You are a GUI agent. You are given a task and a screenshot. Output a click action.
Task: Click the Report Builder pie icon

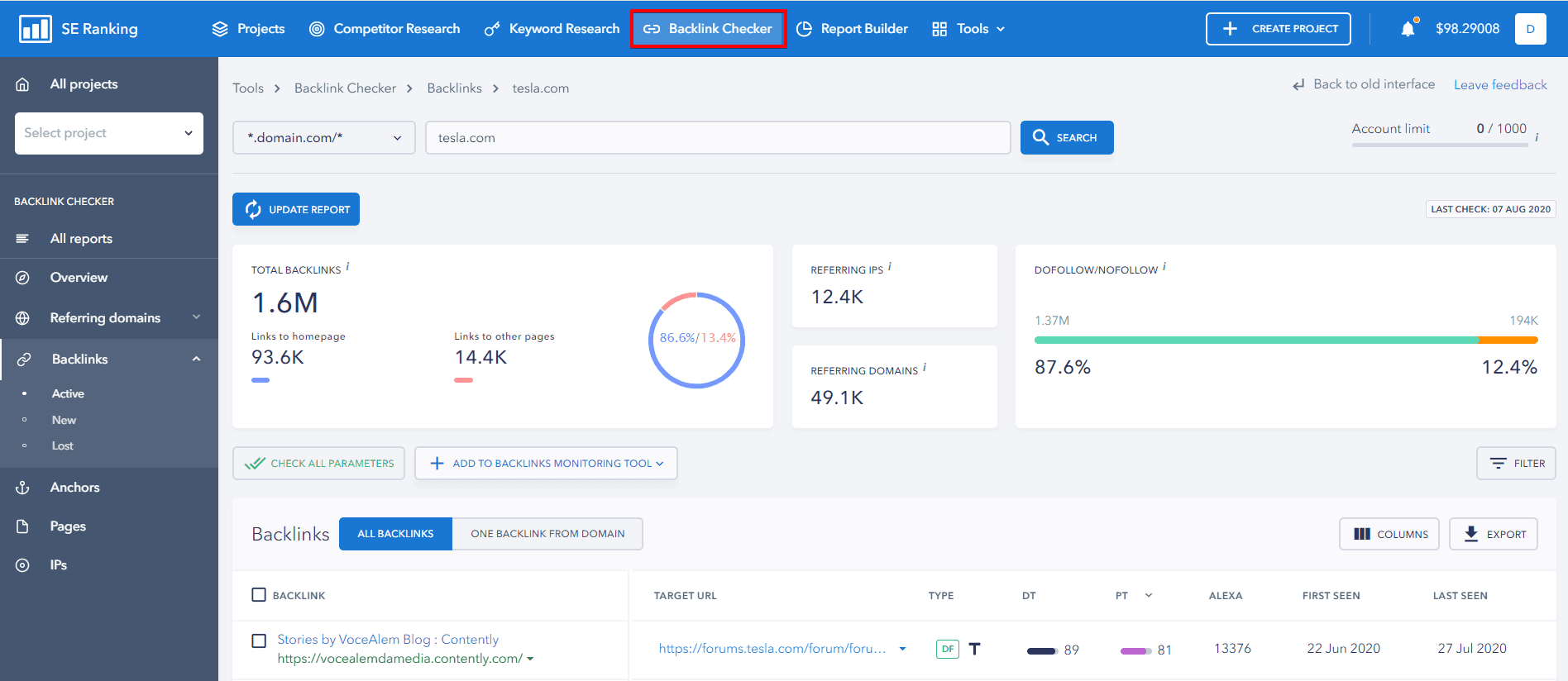804,29
